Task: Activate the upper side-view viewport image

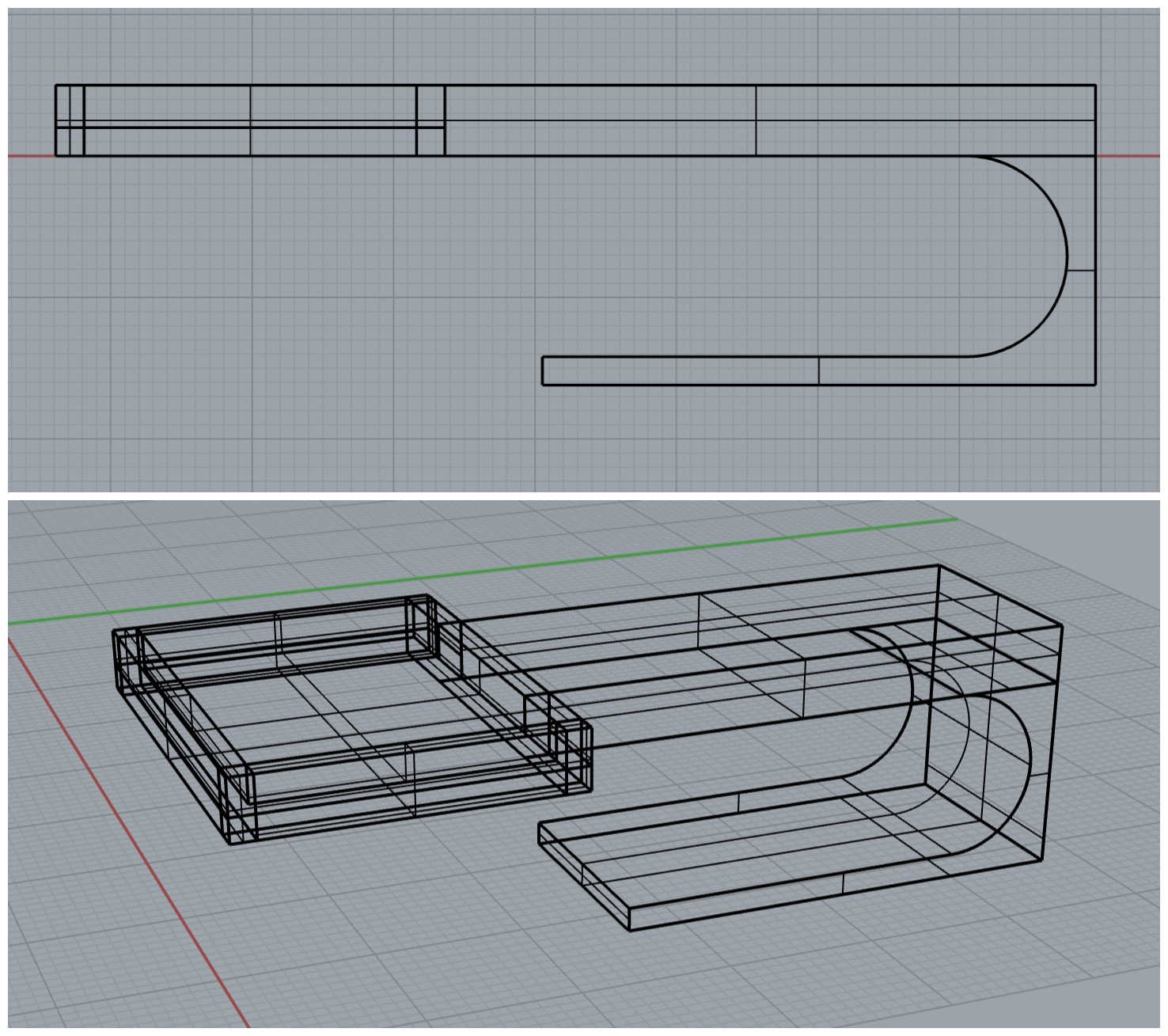Action: (x=584, y=250)
